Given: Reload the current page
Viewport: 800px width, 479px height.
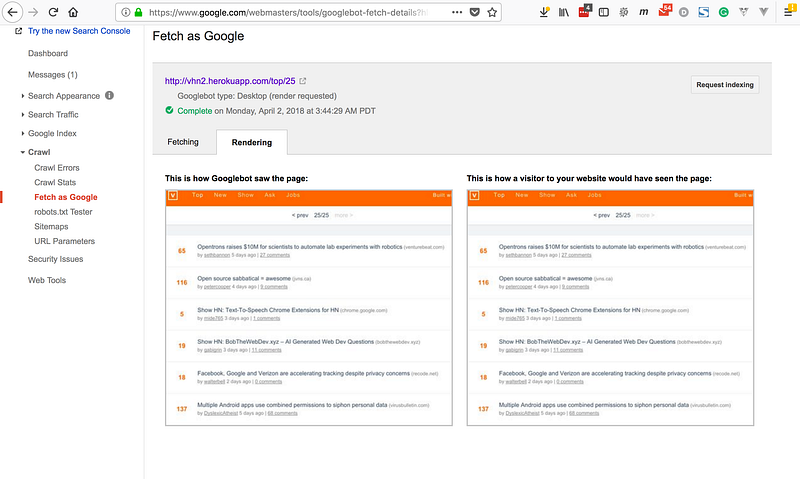Looking at the screenshot, I should (53, 12).
